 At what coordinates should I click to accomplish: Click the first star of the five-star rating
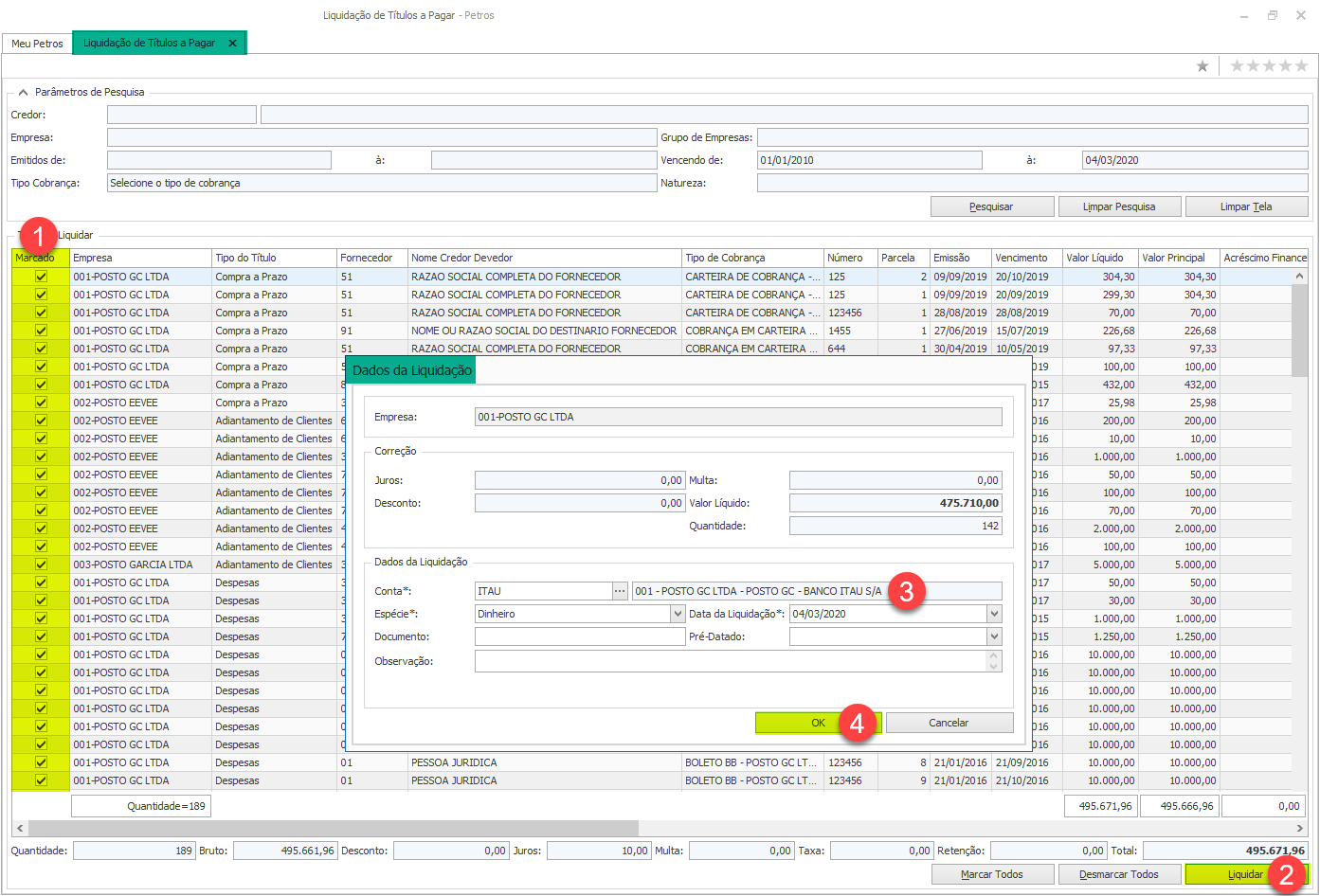[x=1237, y=65]
